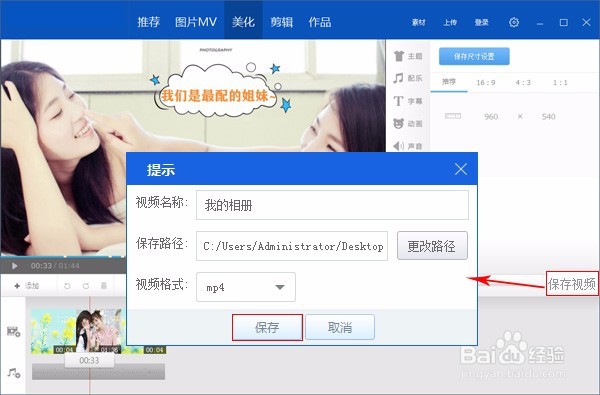This screenshot has height=395, width=600.
Task: Click the video preview progress bar
Action: coord(63,256)
